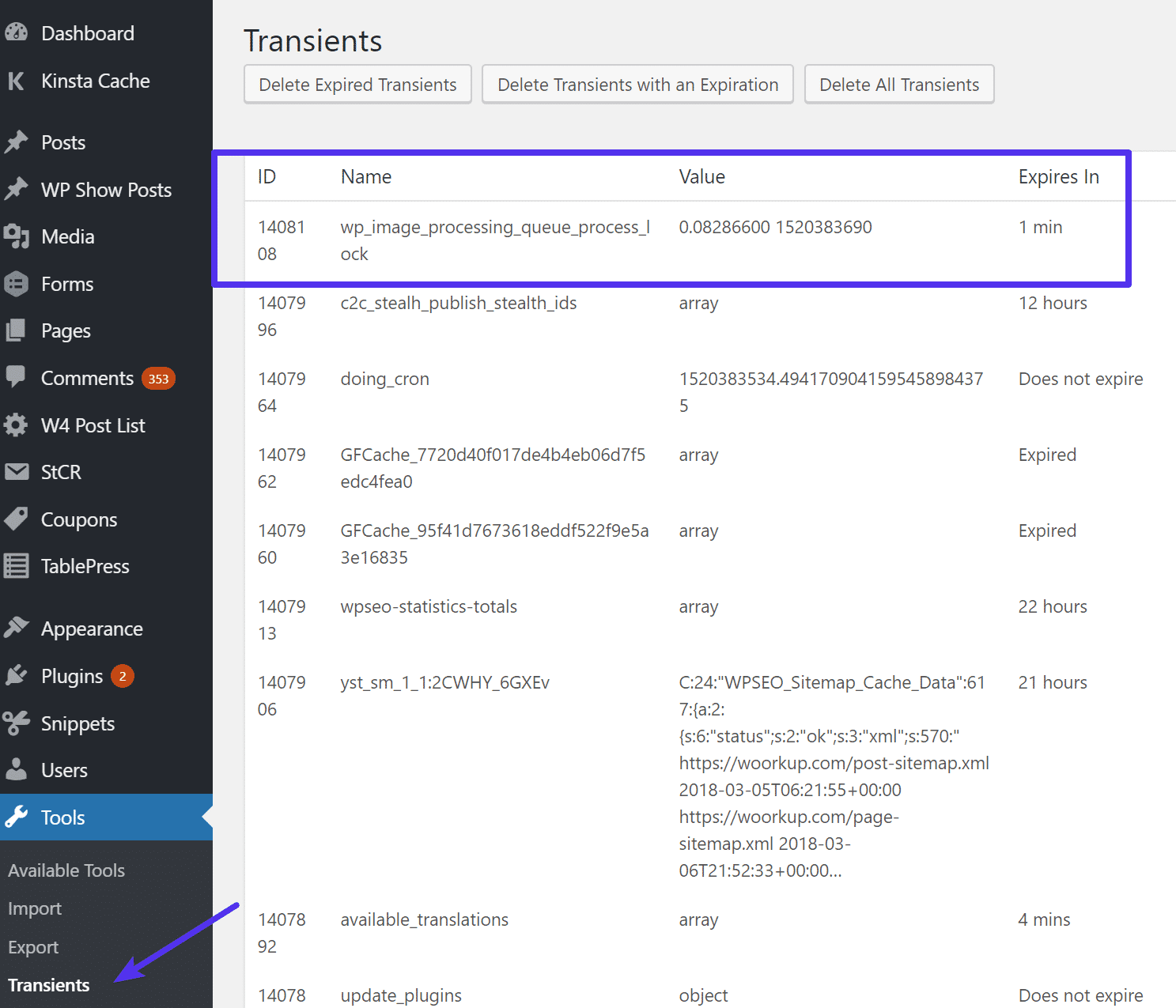The width and height of the screenshot is (1176, 1008).
Task: Open Snippets via scissors icon
Action: point(16,723)
